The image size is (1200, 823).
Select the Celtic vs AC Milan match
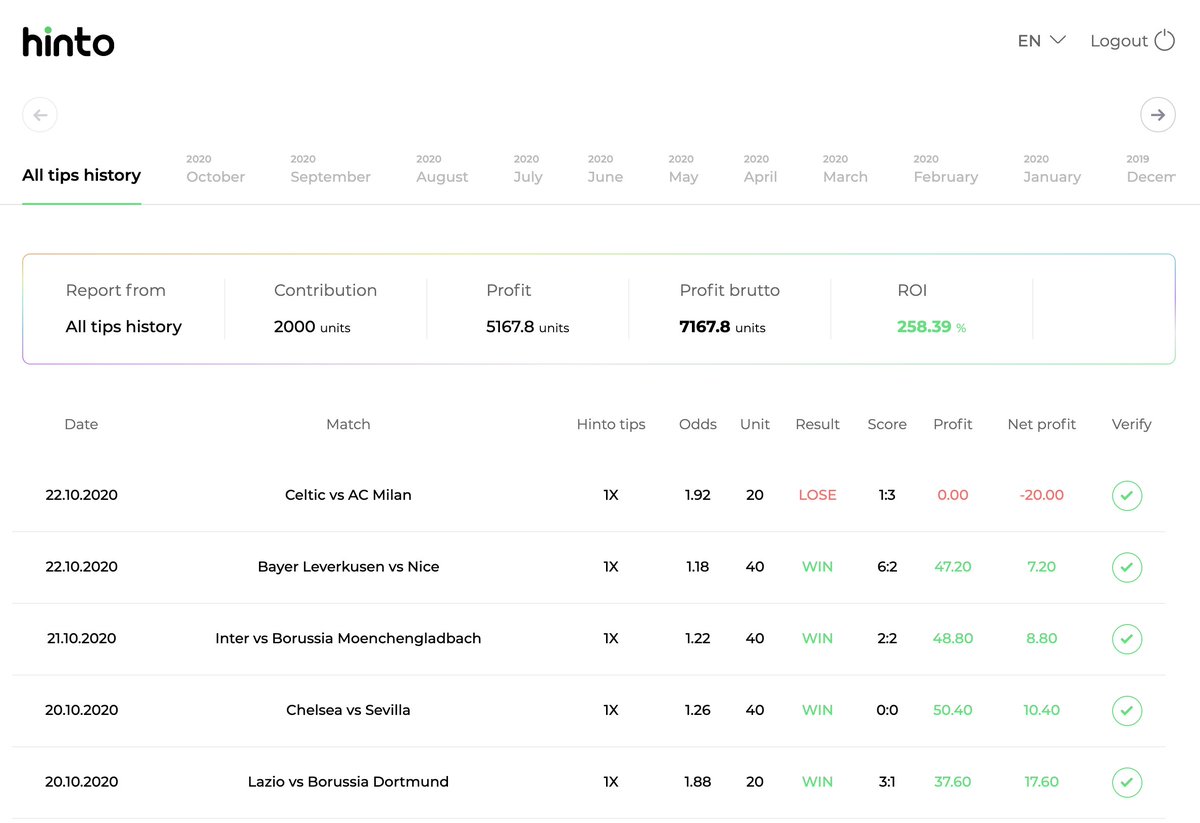pyautogui.click(x=348, y=495)
